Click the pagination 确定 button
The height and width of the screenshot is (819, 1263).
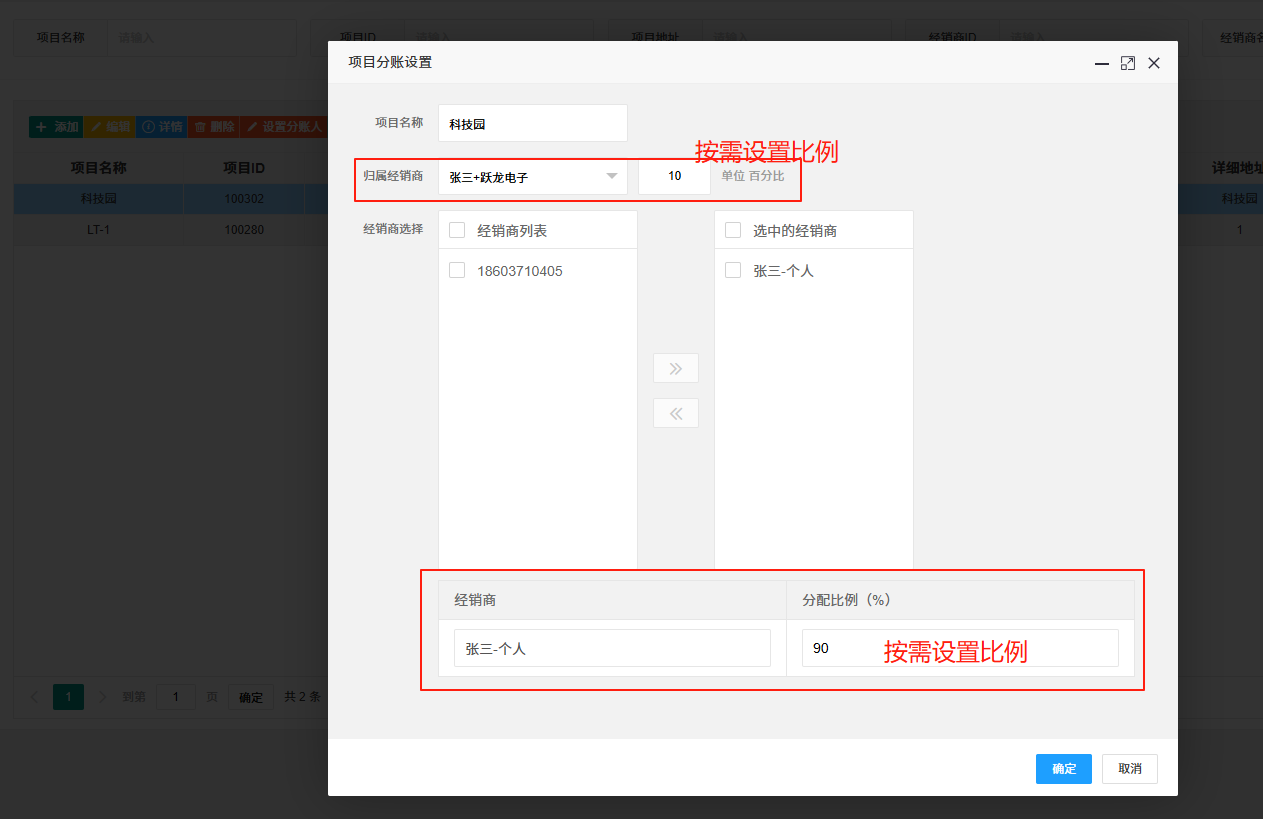coord(251,697)
